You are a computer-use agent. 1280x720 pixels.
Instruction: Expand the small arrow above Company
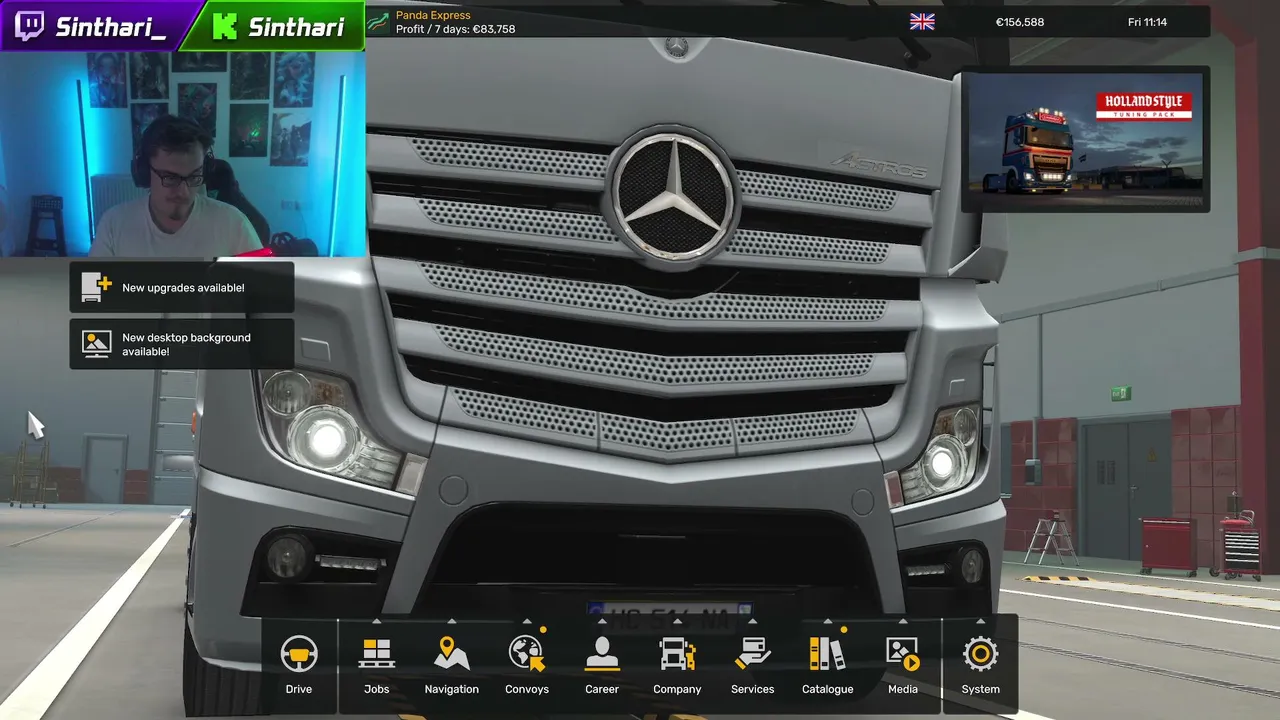677,622
